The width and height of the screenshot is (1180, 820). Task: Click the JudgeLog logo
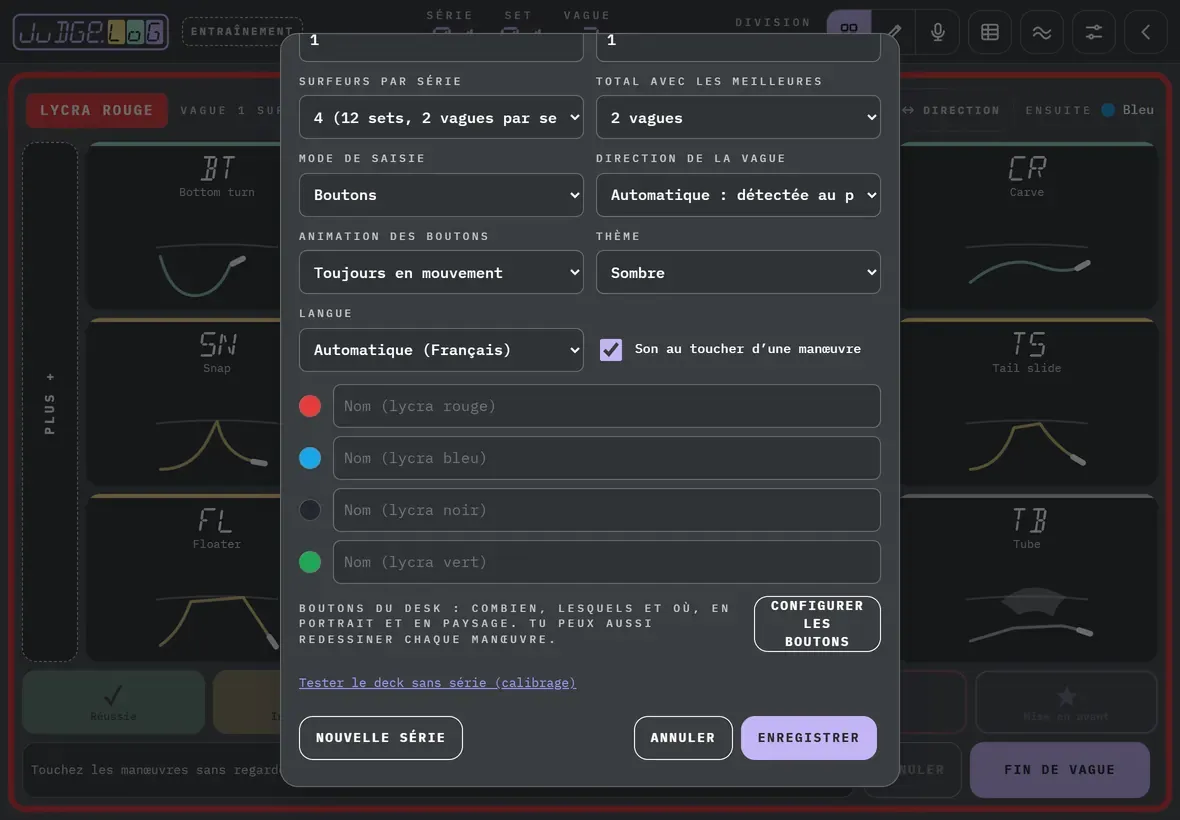(x=90, y=32)
